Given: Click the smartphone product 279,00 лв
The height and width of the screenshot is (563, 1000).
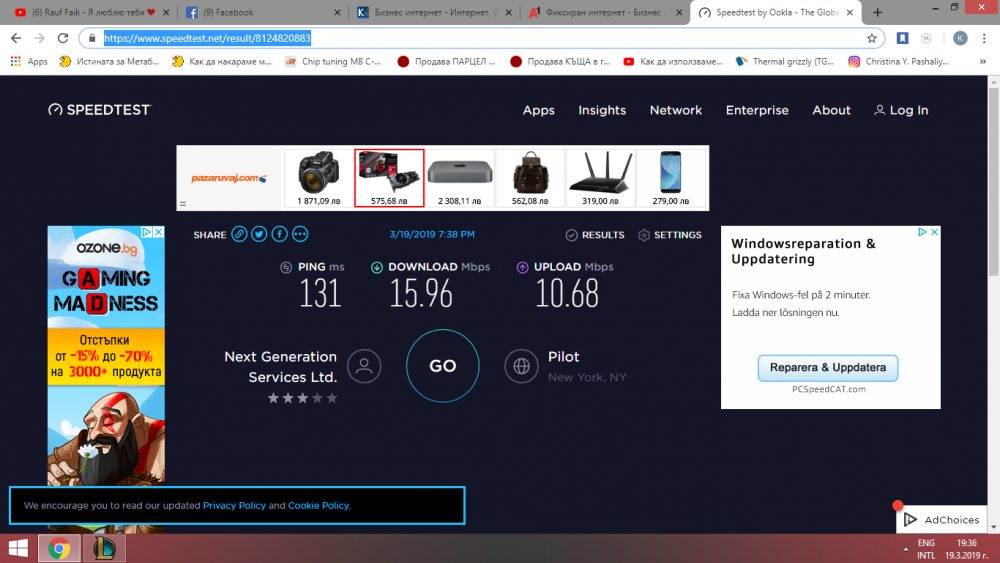Looking at the screenshot, I should (671, 178).
